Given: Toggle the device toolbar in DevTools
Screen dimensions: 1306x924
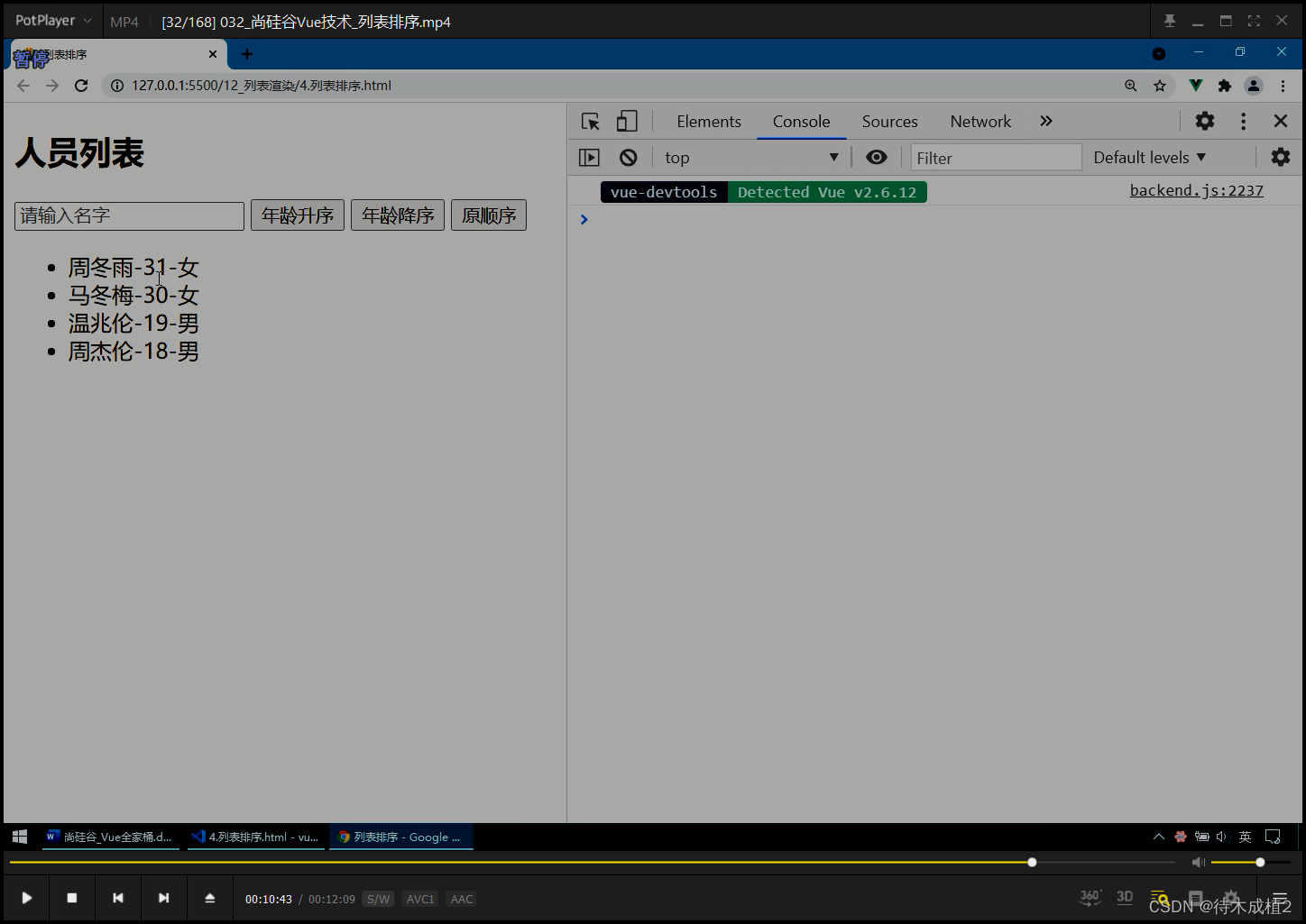Looking at the screenshot, I should click(627, 122).
